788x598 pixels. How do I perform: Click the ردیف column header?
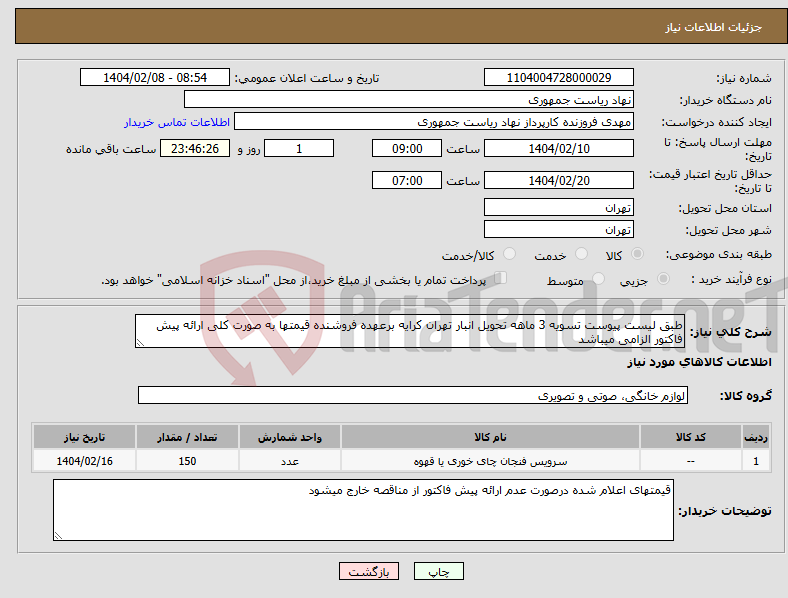coord(756,437)
